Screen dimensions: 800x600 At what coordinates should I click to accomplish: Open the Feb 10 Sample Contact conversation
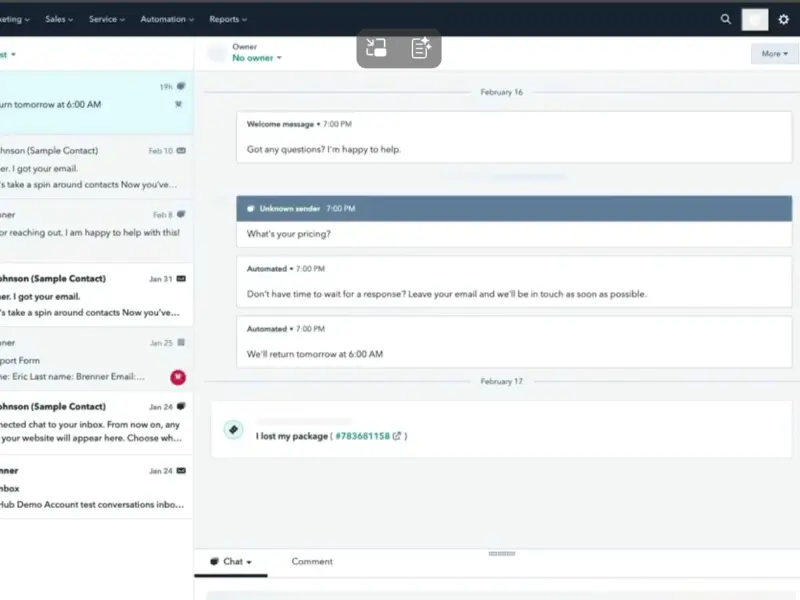[x=95, y=167]
